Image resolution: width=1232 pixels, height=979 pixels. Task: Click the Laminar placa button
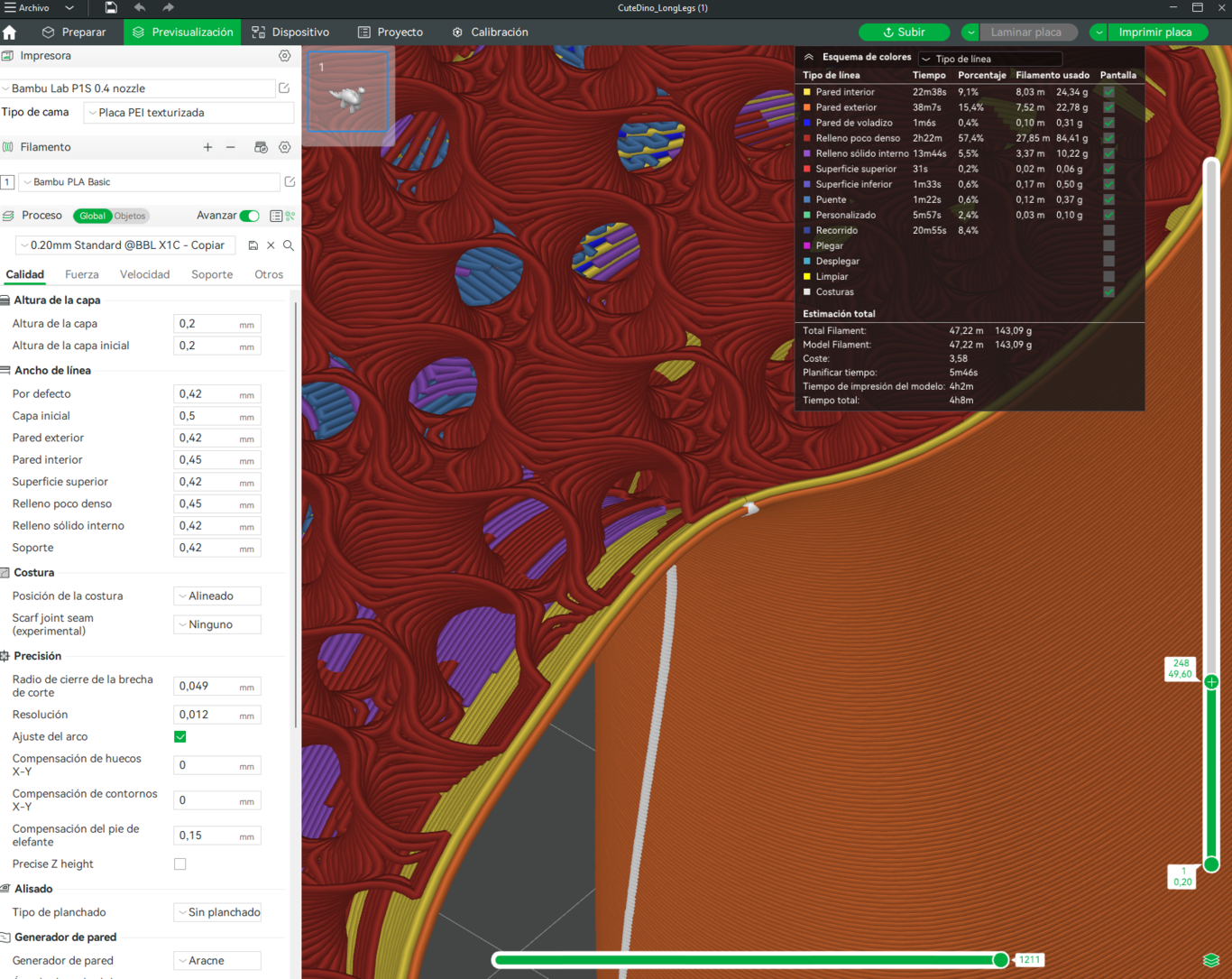click(x=1026, y=32)
